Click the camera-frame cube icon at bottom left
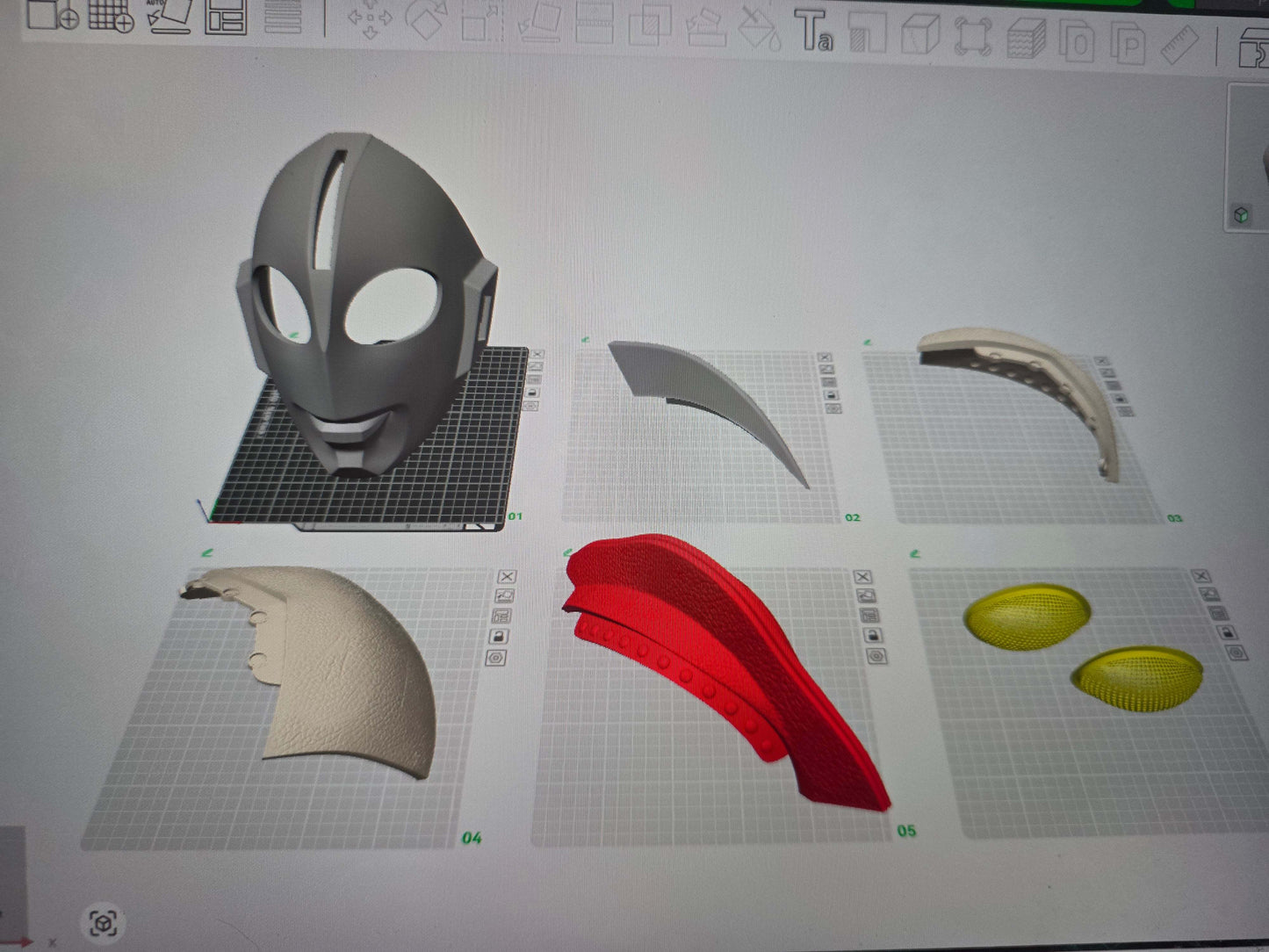Viewport: 1269px width, 952px height. tap(104, 923)
